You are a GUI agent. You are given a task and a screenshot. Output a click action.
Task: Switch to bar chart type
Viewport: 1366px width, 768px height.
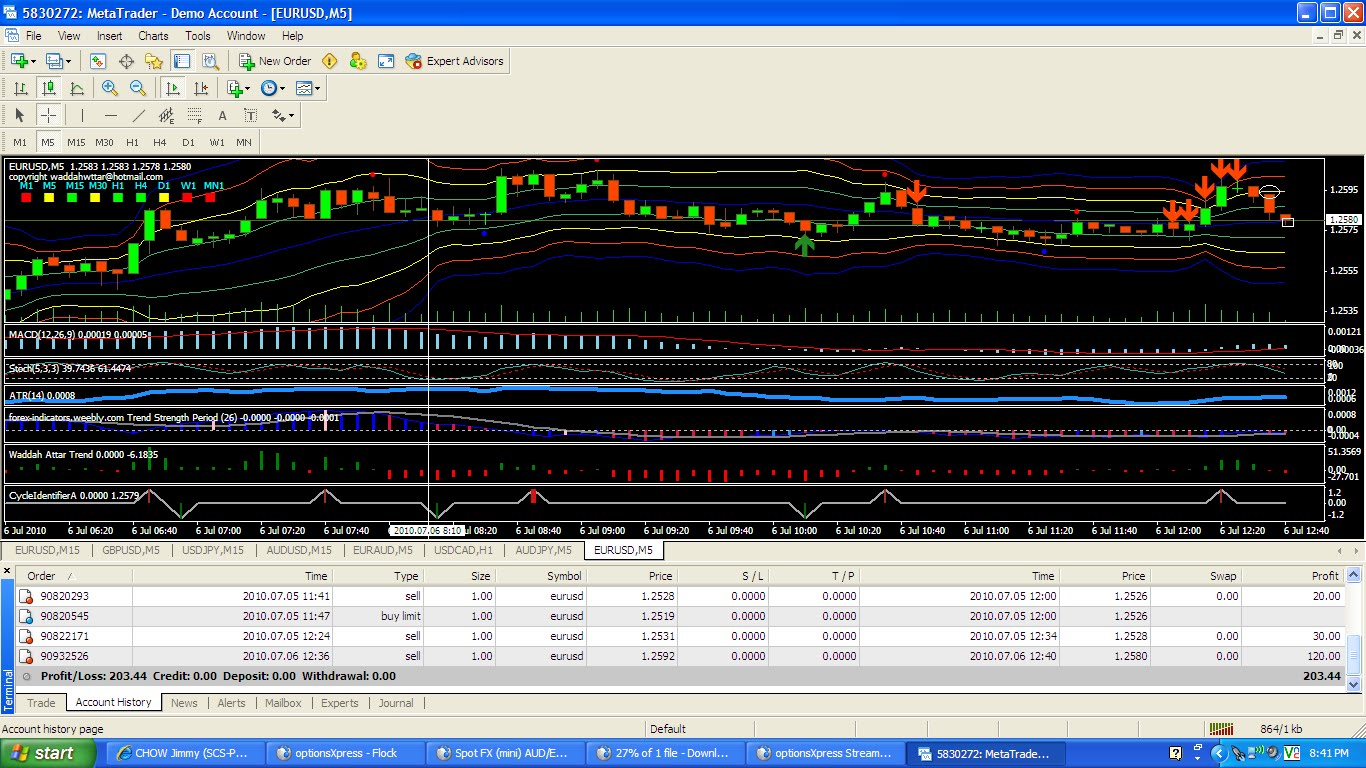20,88
